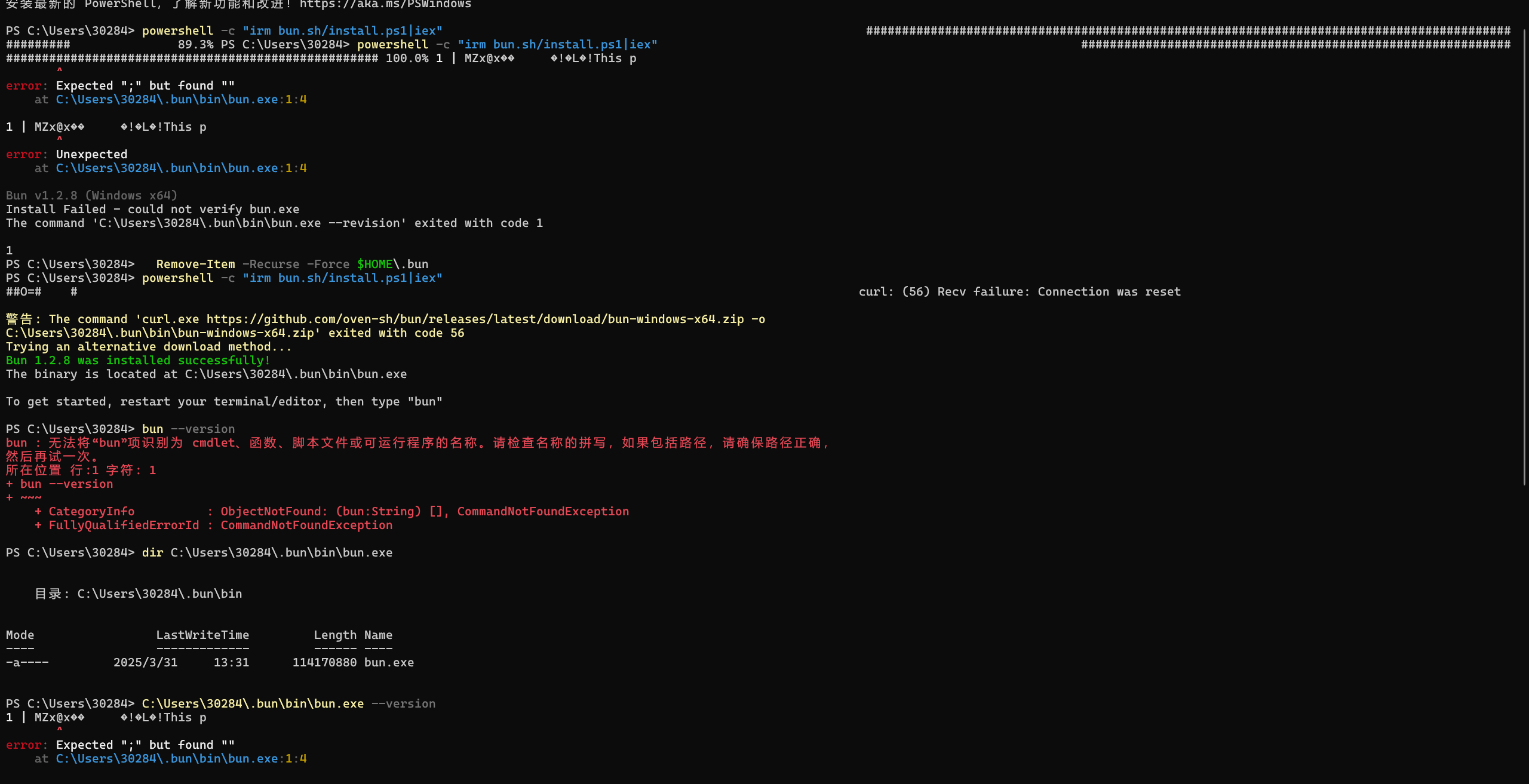
Task: Click the 'Length' column header
Action: (335, 635)
